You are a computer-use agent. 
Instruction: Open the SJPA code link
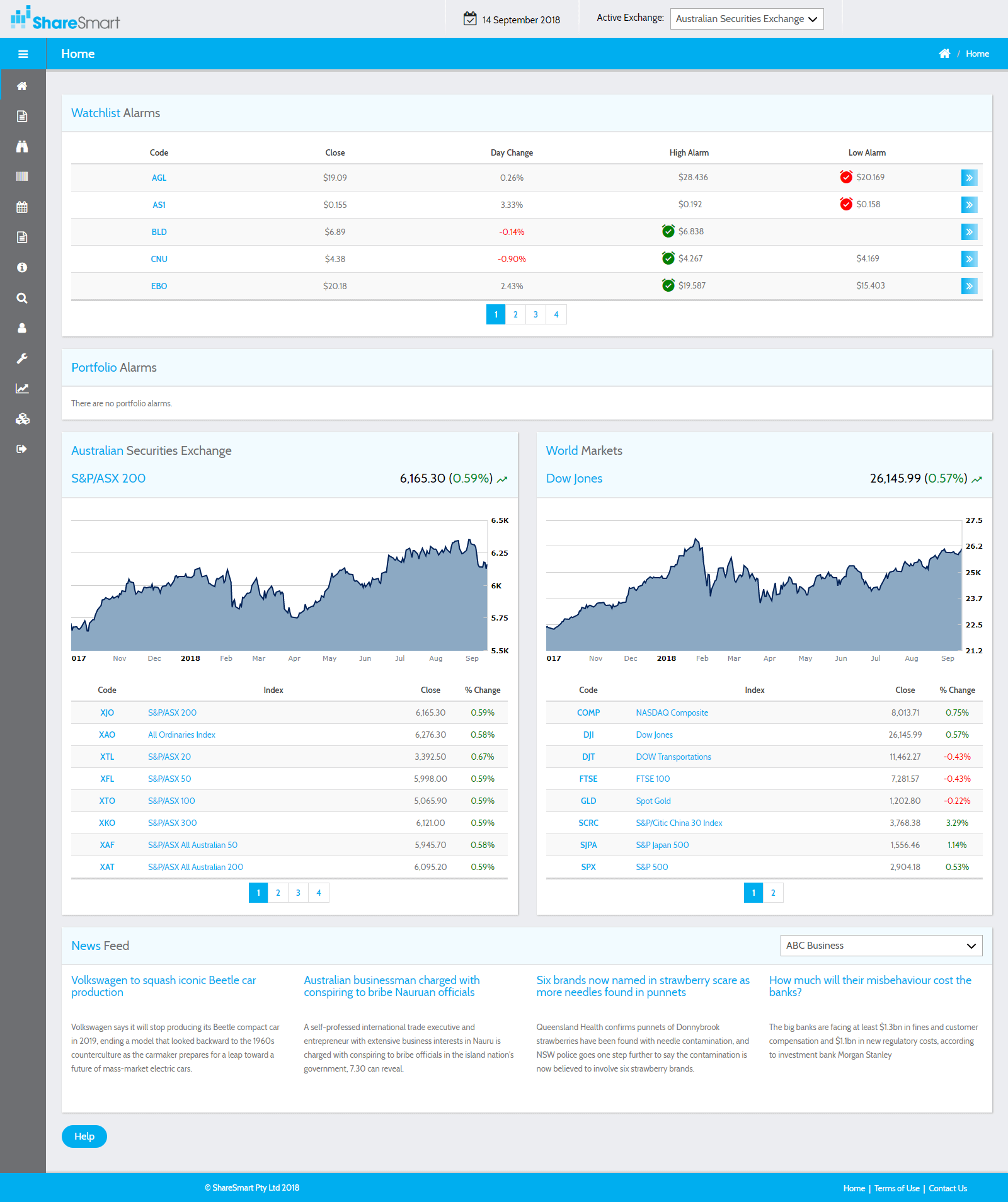tap(588, 845)
